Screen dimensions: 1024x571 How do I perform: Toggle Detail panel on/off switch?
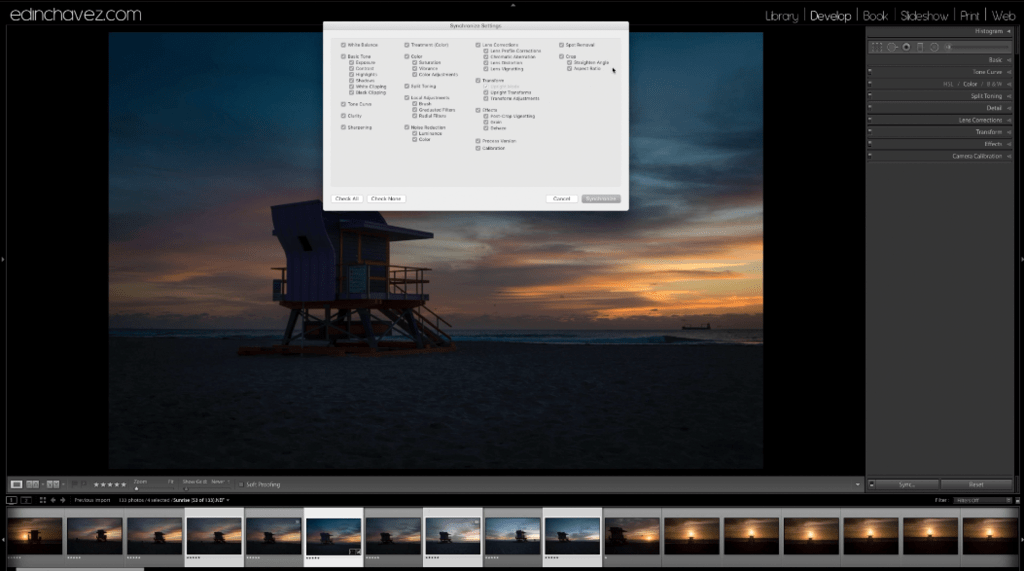point(870,108)
